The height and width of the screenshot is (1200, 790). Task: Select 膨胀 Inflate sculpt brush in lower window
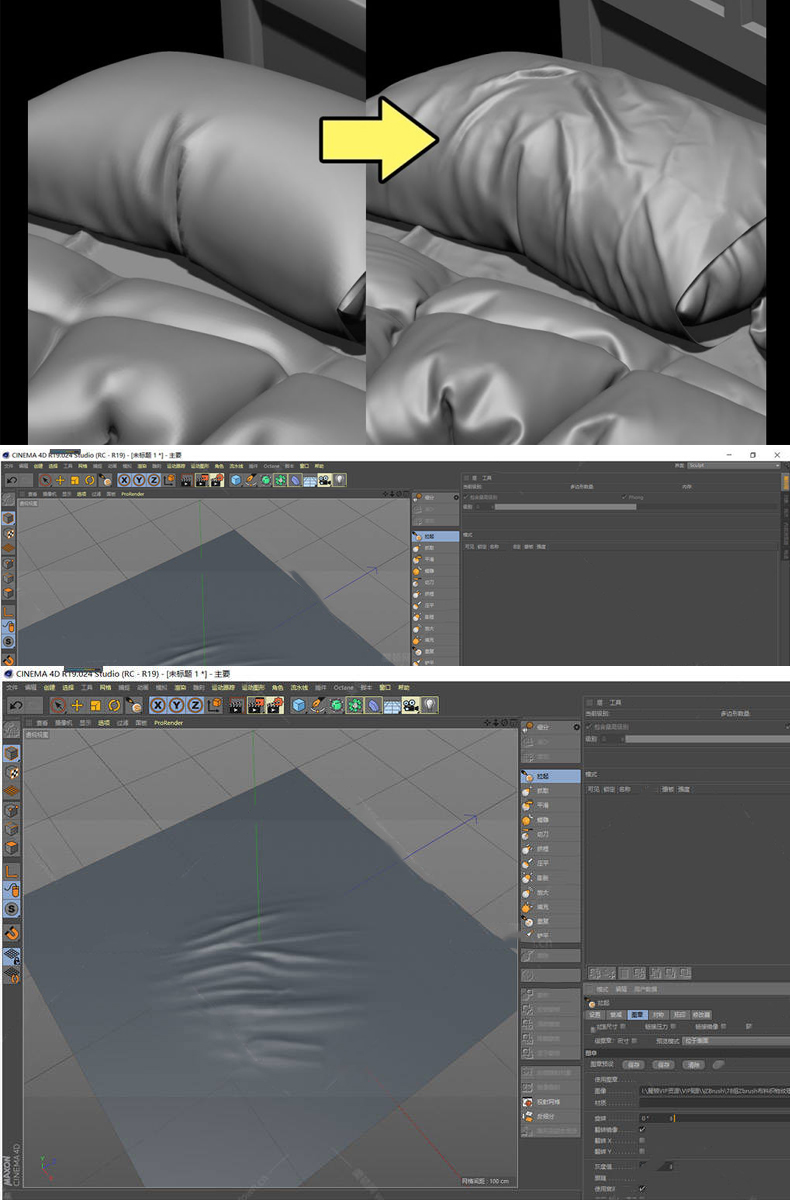pos(550,878)
